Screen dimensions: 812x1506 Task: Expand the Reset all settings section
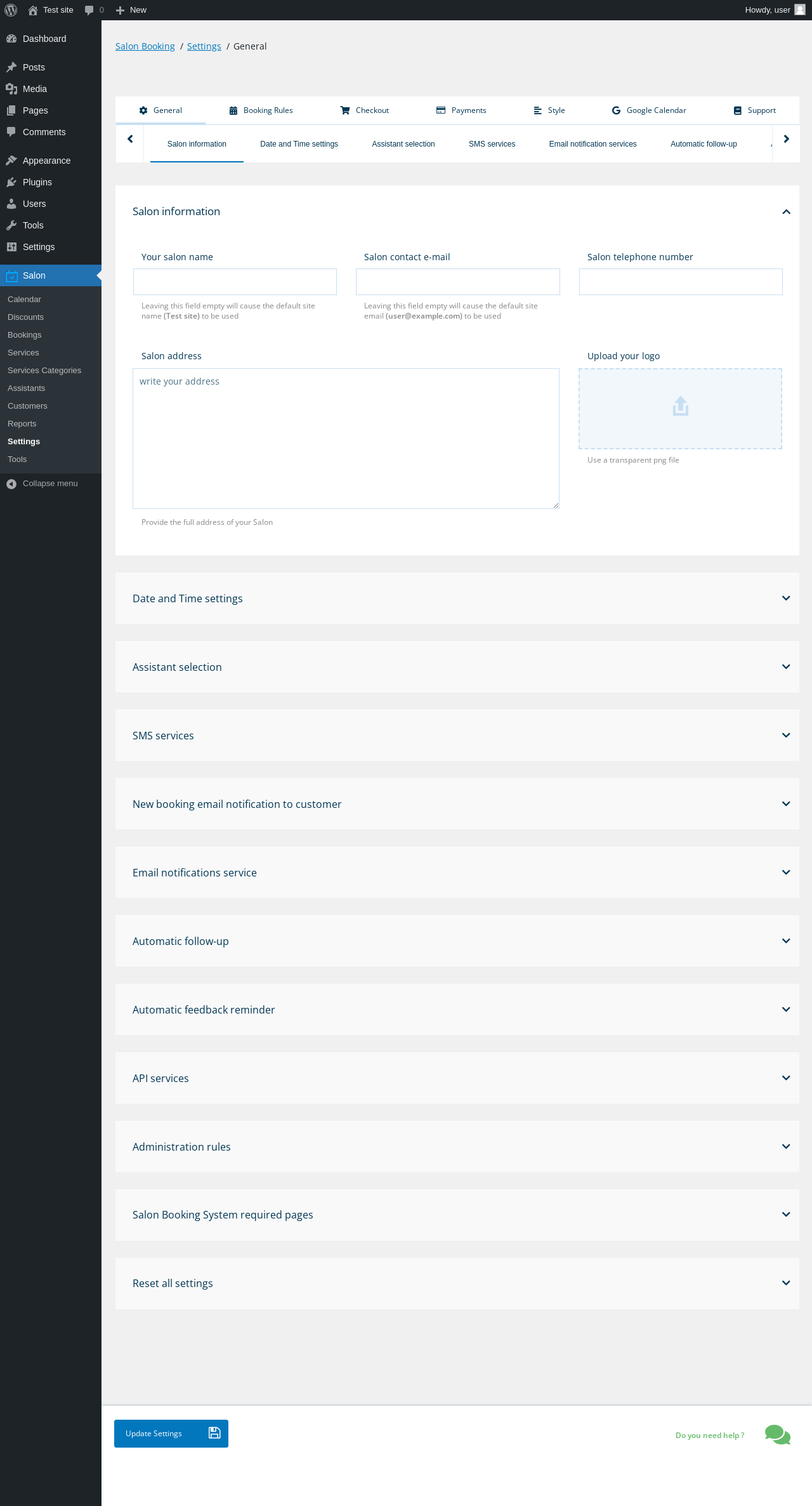pyautogui.click(x=786, y=1283)
